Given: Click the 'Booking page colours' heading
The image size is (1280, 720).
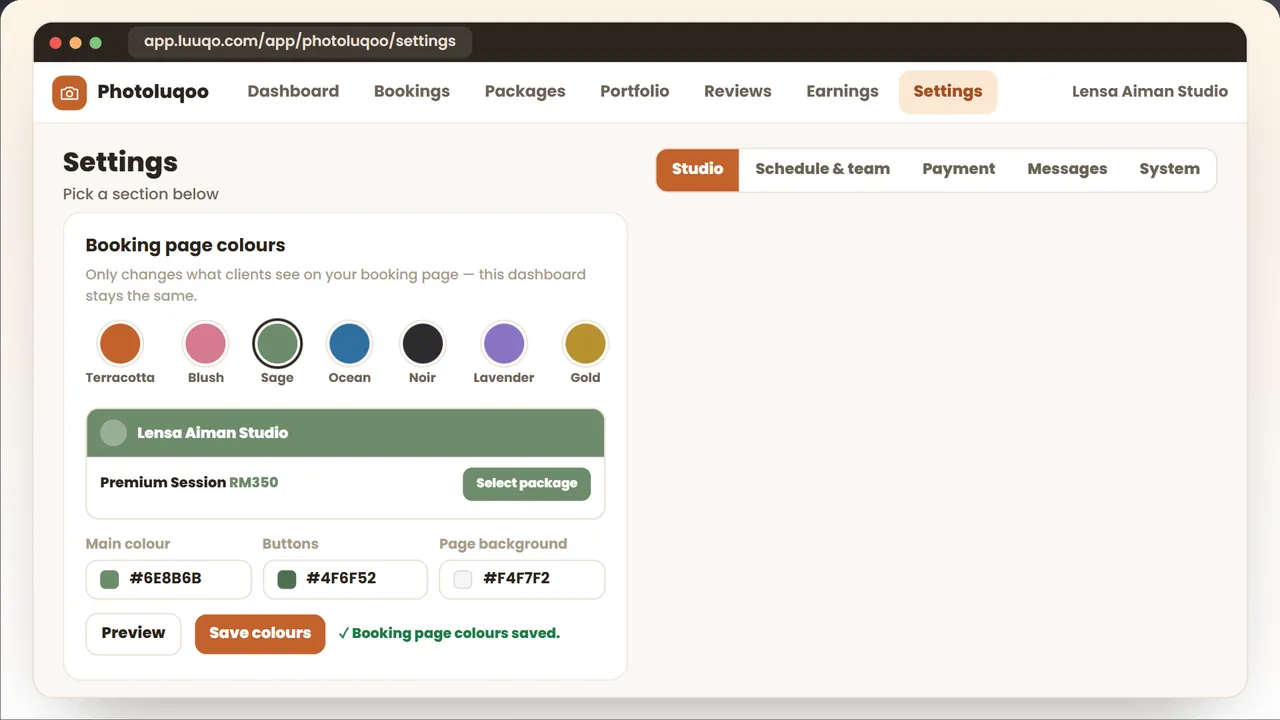Looking at the screenshot, I should tap(185, 246).
